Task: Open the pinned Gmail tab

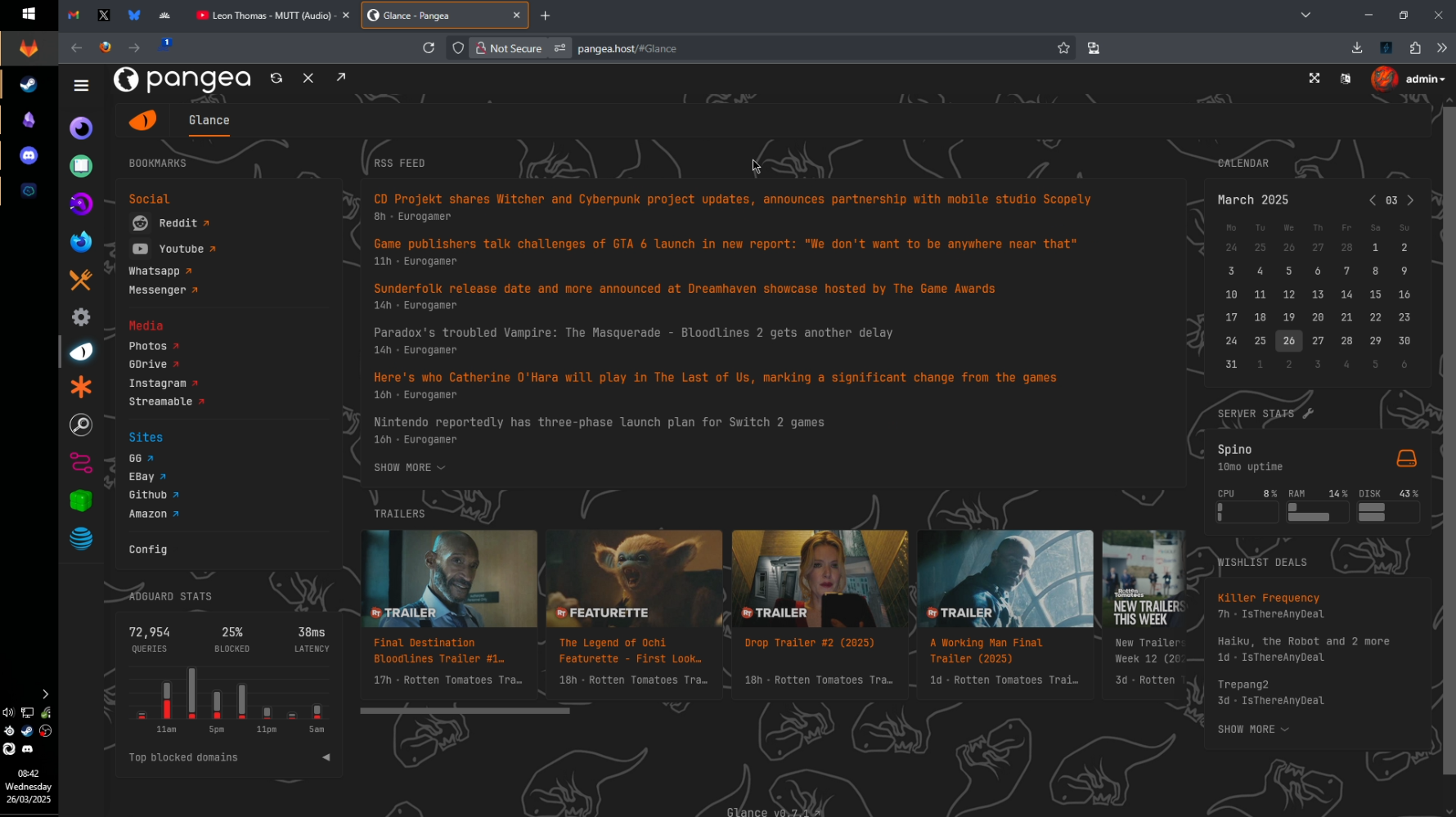Action: click(74, 16)
